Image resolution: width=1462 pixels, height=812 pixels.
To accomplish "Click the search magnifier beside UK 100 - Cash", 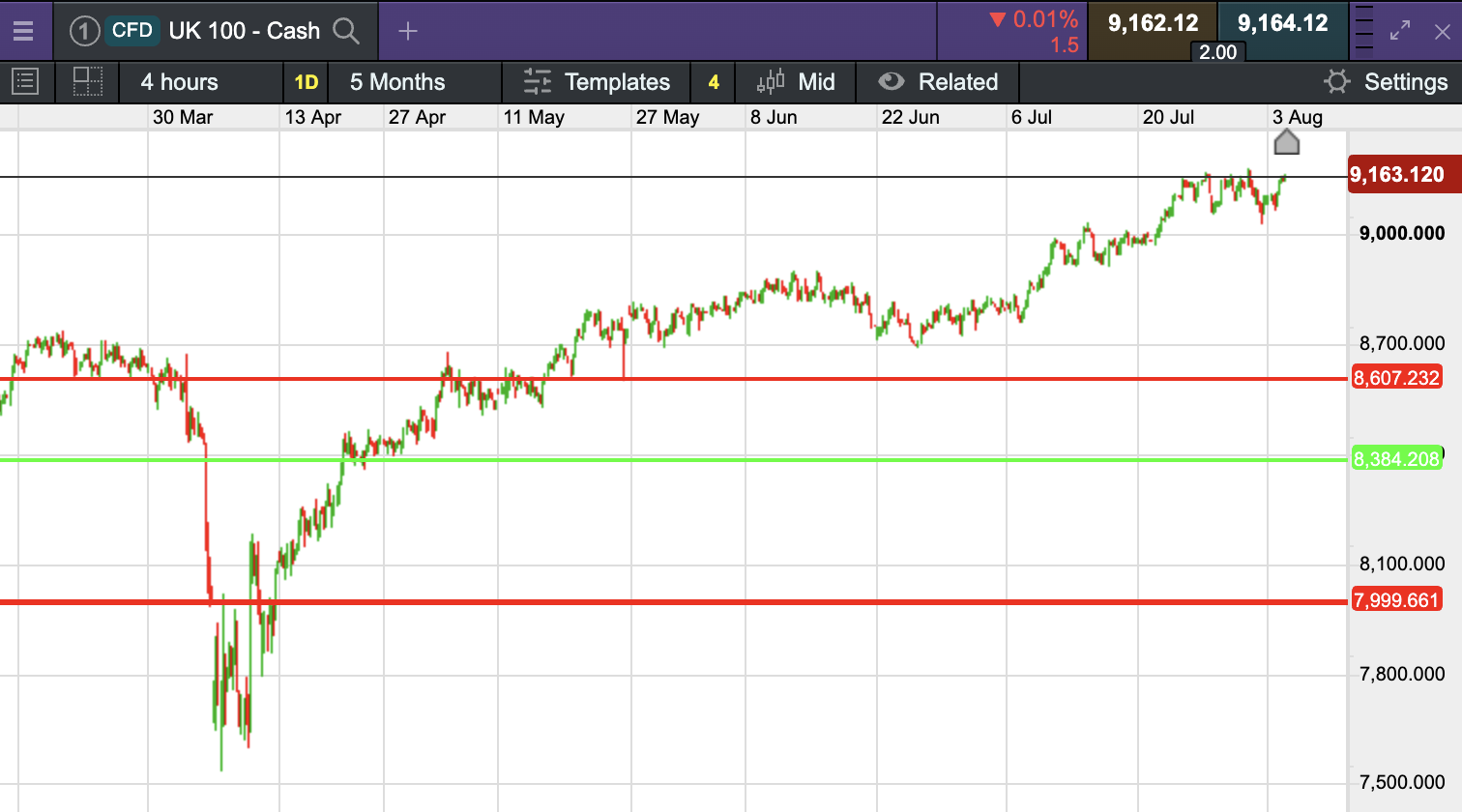I will pyautogui.click(x=345, y=31).
